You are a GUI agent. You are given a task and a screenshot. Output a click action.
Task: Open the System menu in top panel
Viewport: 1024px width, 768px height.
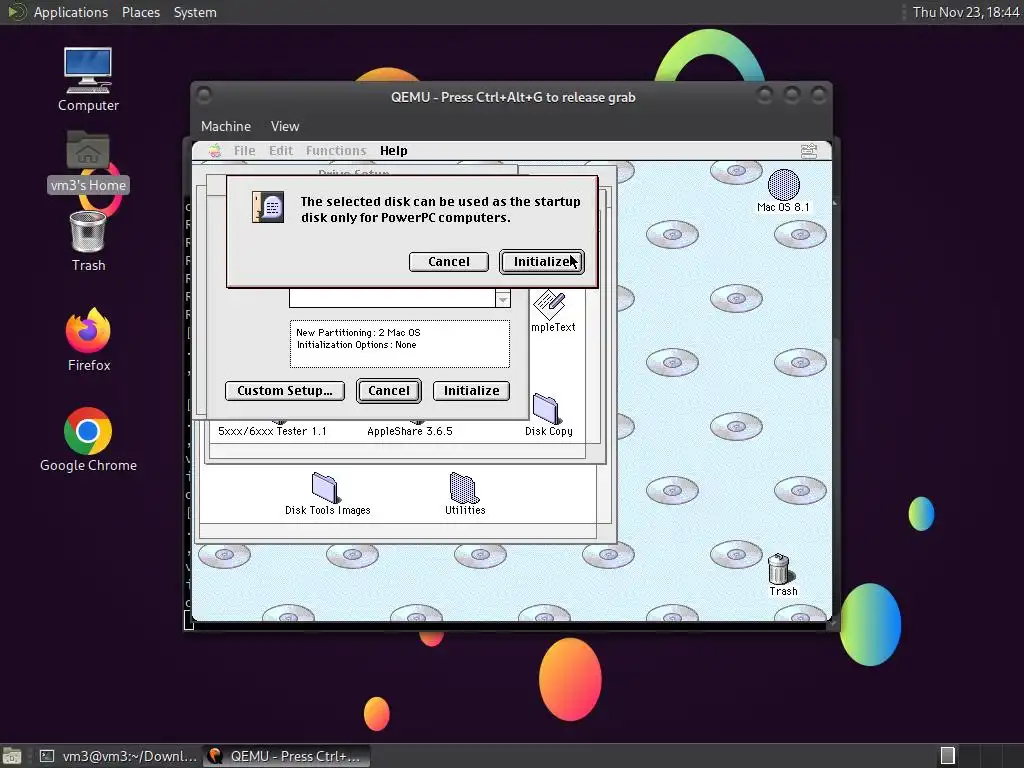point(195,12)
